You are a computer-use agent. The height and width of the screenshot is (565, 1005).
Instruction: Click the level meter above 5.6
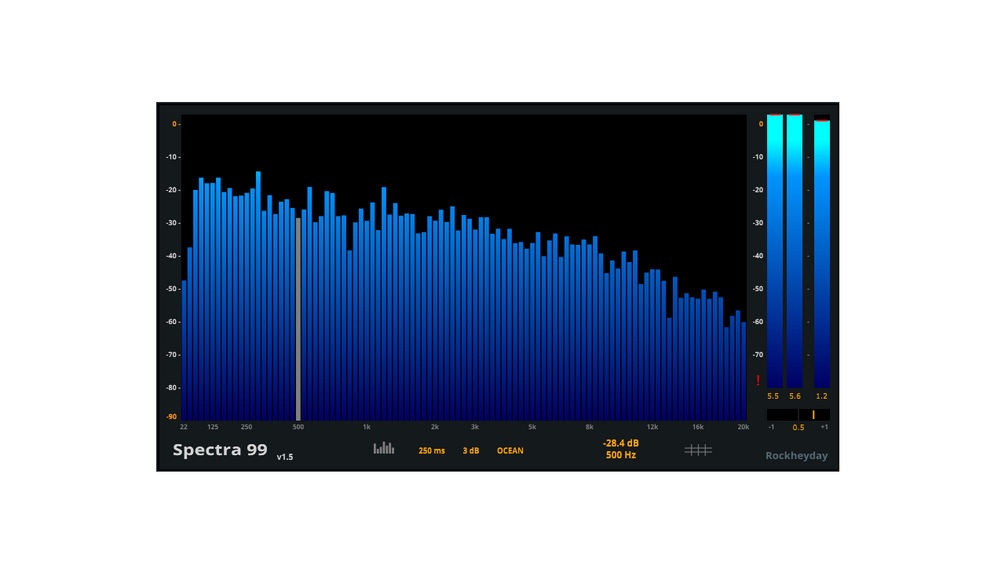coord(795,250)
